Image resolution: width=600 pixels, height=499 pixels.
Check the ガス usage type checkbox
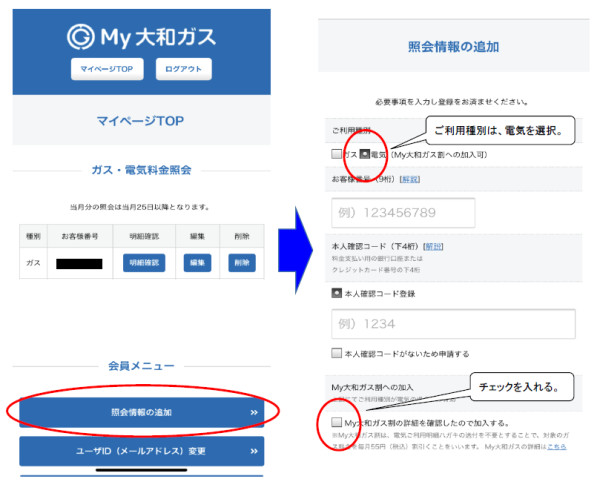336,154
